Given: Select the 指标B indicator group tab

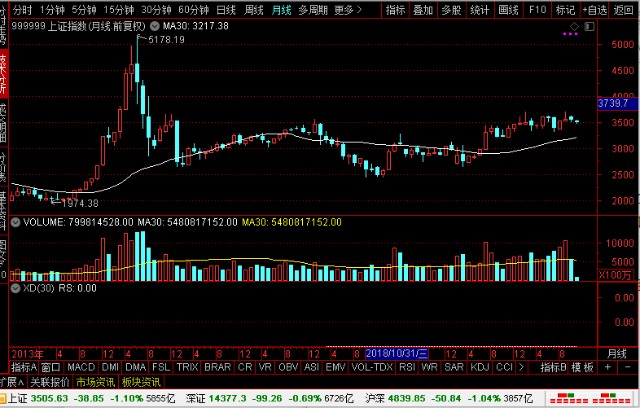Looking at the screenshot, I should click(553, 368).
